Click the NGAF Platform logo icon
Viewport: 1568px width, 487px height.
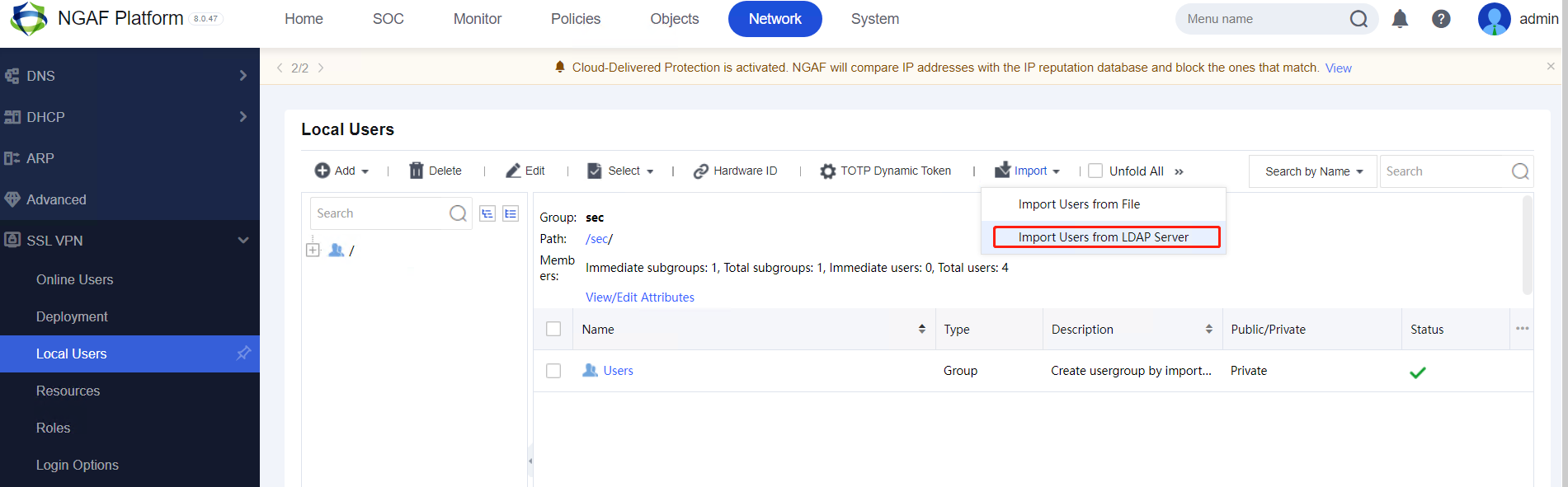pos(28,18)
